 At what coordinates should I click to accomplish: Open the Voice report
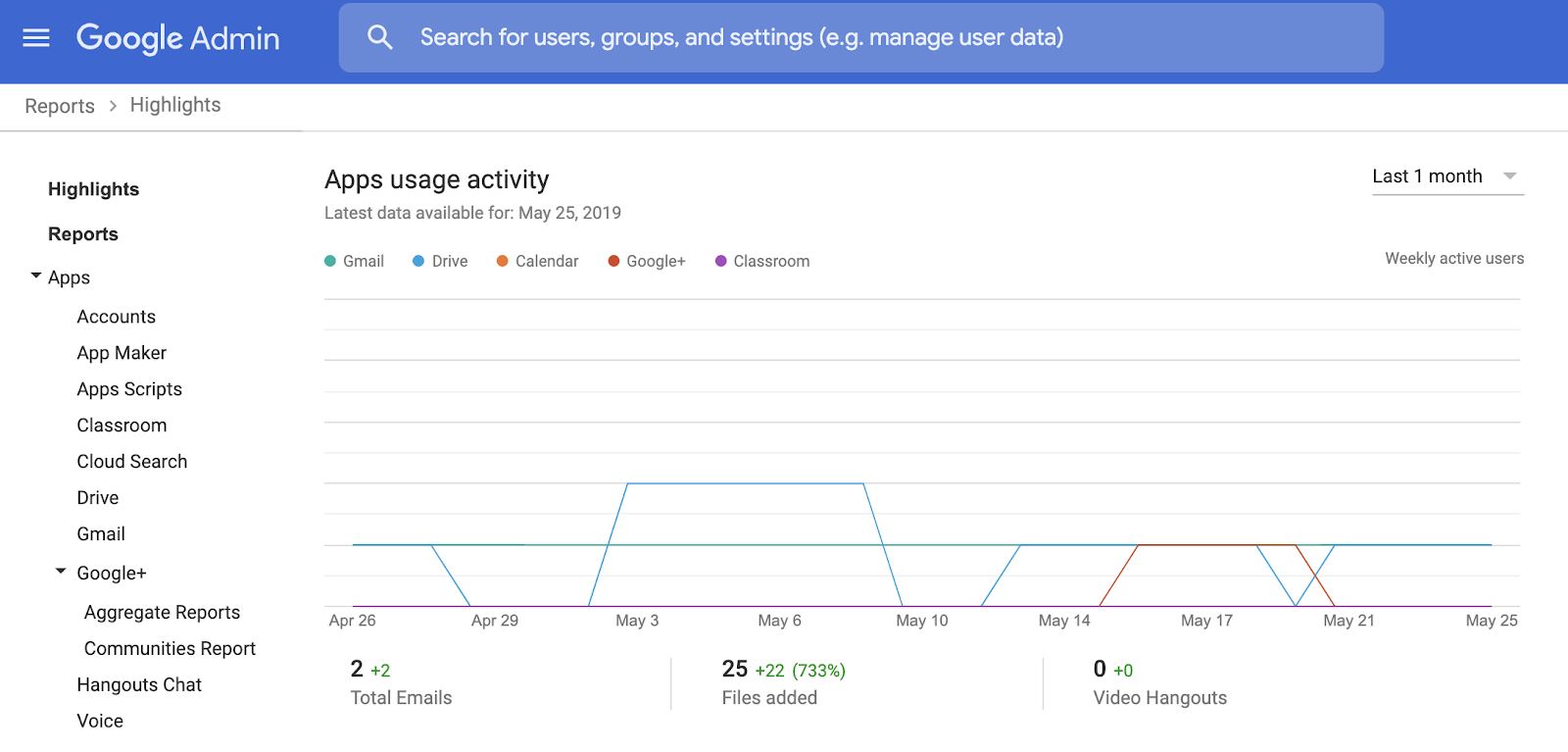pyautogui.click(x=100, y=722)
